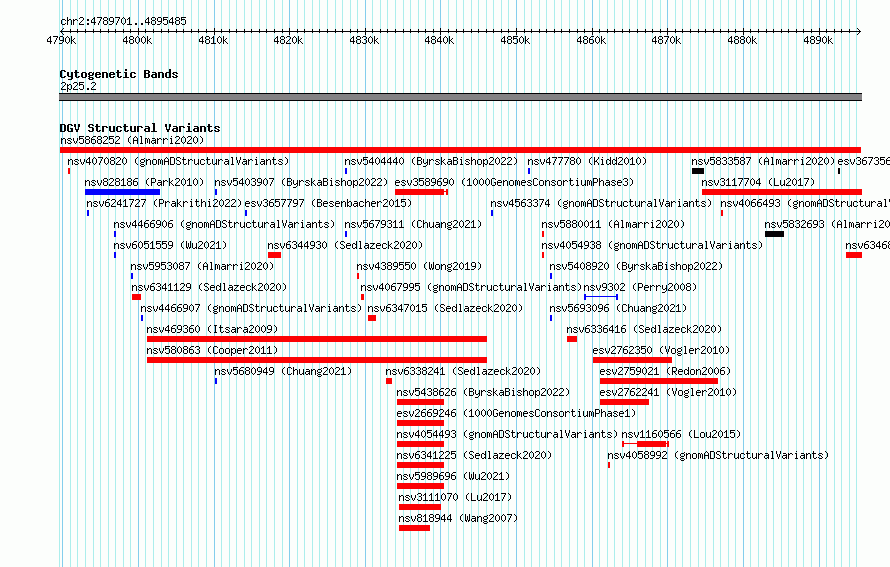Click nsv5438626 (ByrskaBishop2022) label
The height and width of the screenshot is (567, 890).
click(x=483, y=392)
